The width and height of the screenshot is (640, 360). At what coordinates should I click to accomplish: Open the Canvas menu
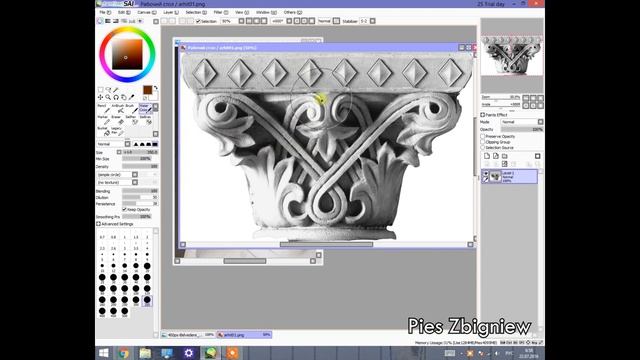147,12
